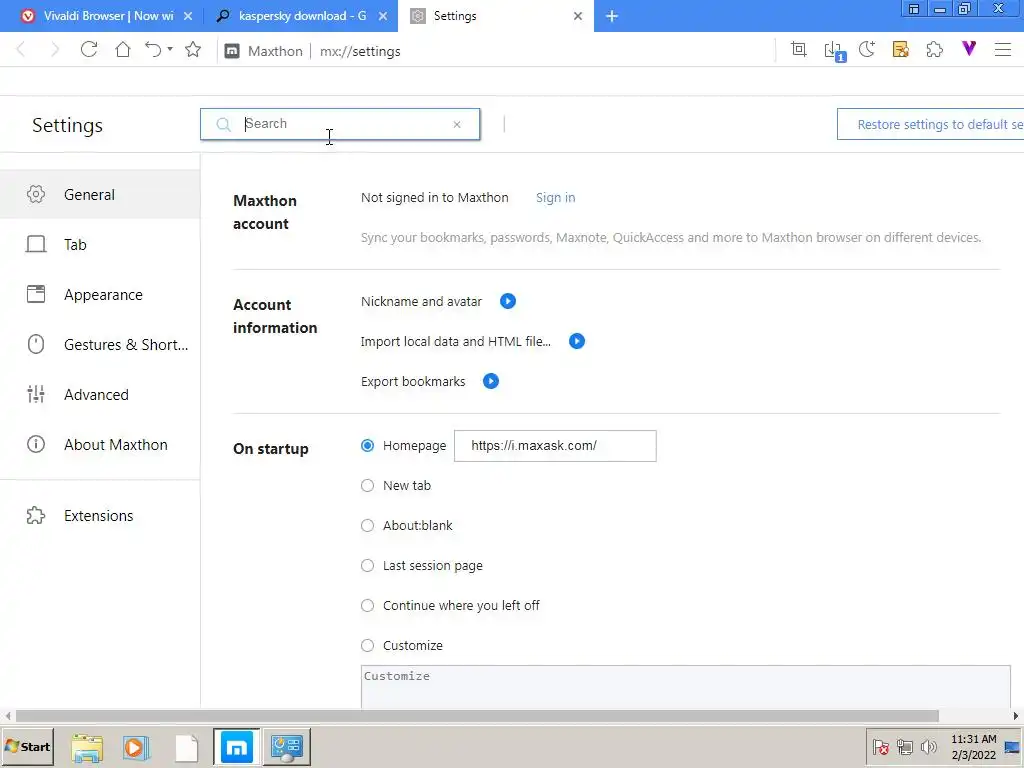Close the kaspersky download tab

tap(383, 16)
